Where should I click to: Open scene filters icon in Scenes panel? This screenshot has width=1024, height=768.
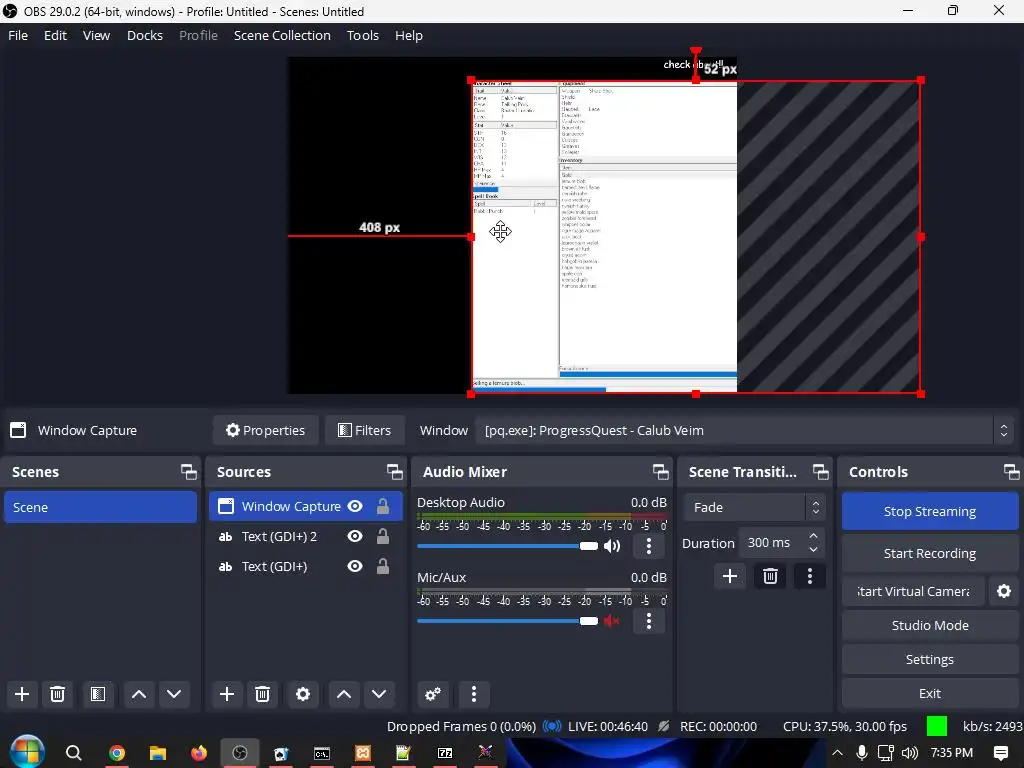tap(98, 694)
